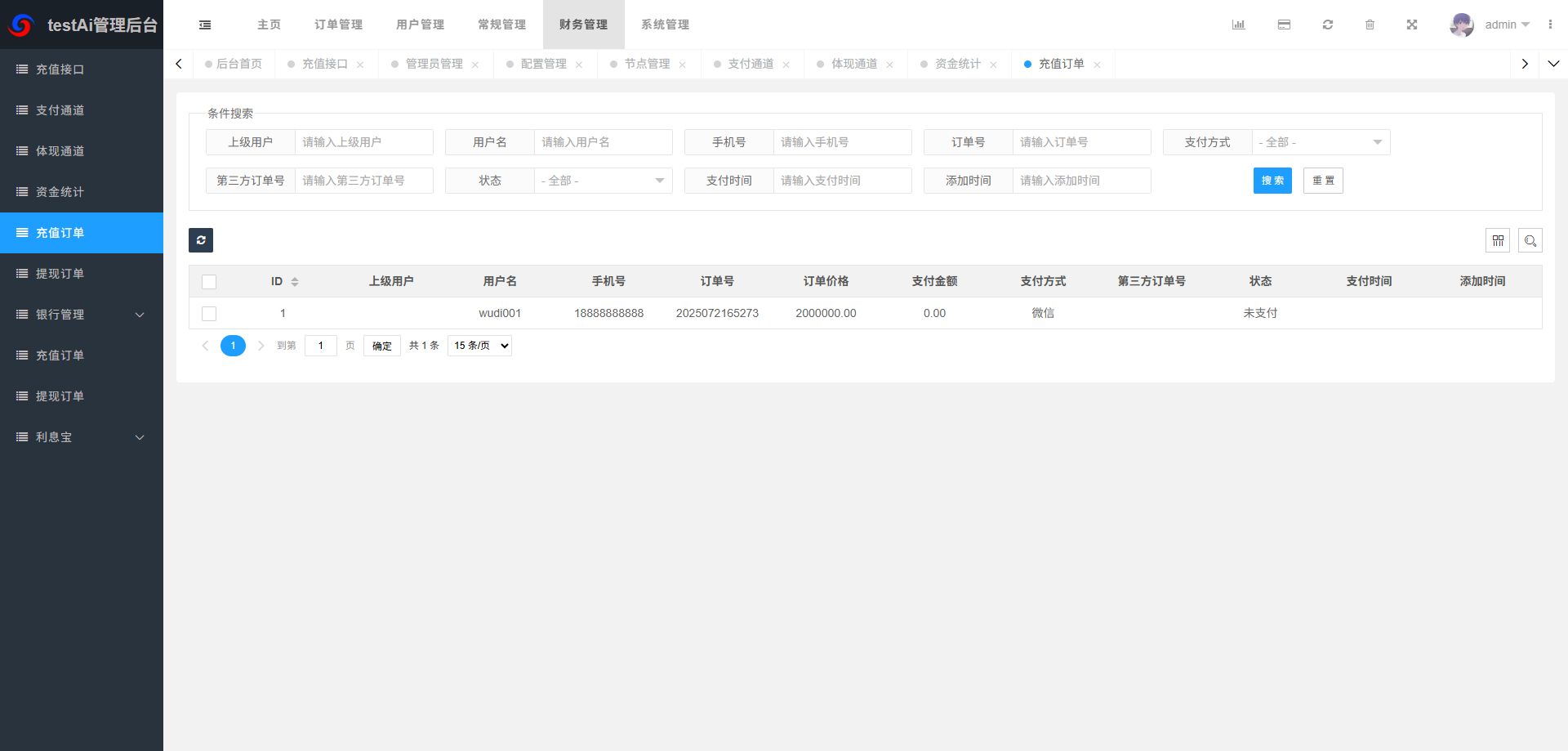Open the statistics chart icon in top toolbar

[1238, 25]
